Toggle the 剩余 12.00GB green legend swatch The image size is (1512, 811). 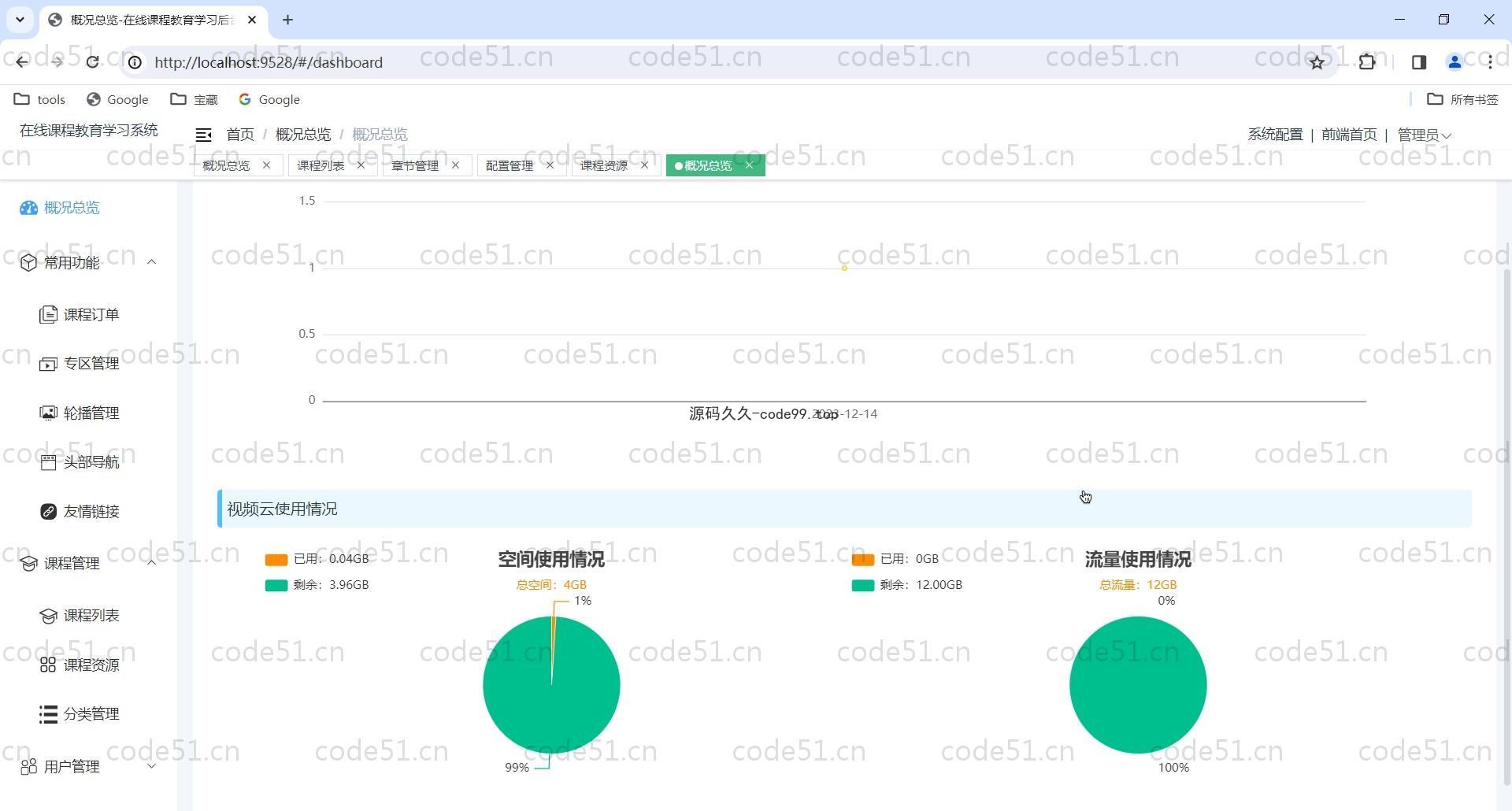pos(863,586)
